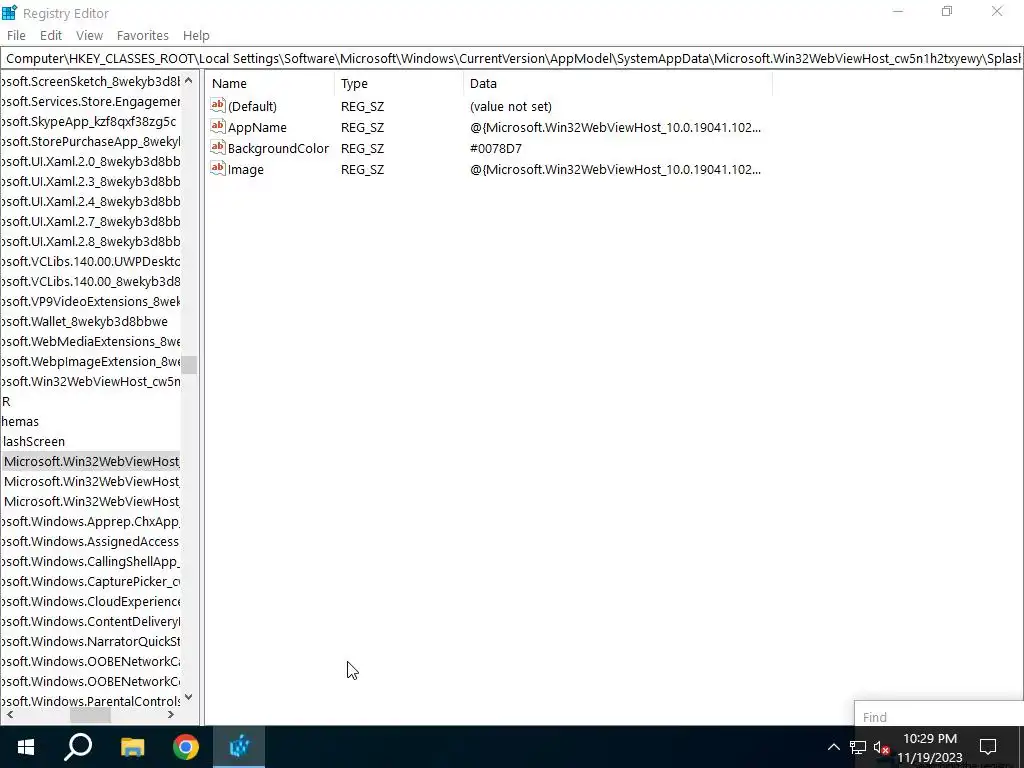1024x768 pixels.
Task: Select the ScreenSketch_8wekyb3d8 tree key
Action: tap(90, 81)
